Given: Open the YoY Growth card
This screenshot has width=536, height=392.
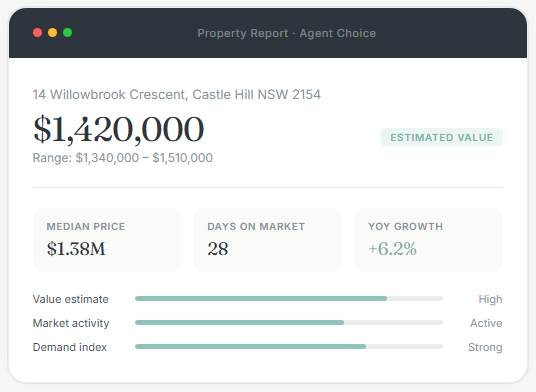Looking at the screenshot, I should (x=428, y=240).
